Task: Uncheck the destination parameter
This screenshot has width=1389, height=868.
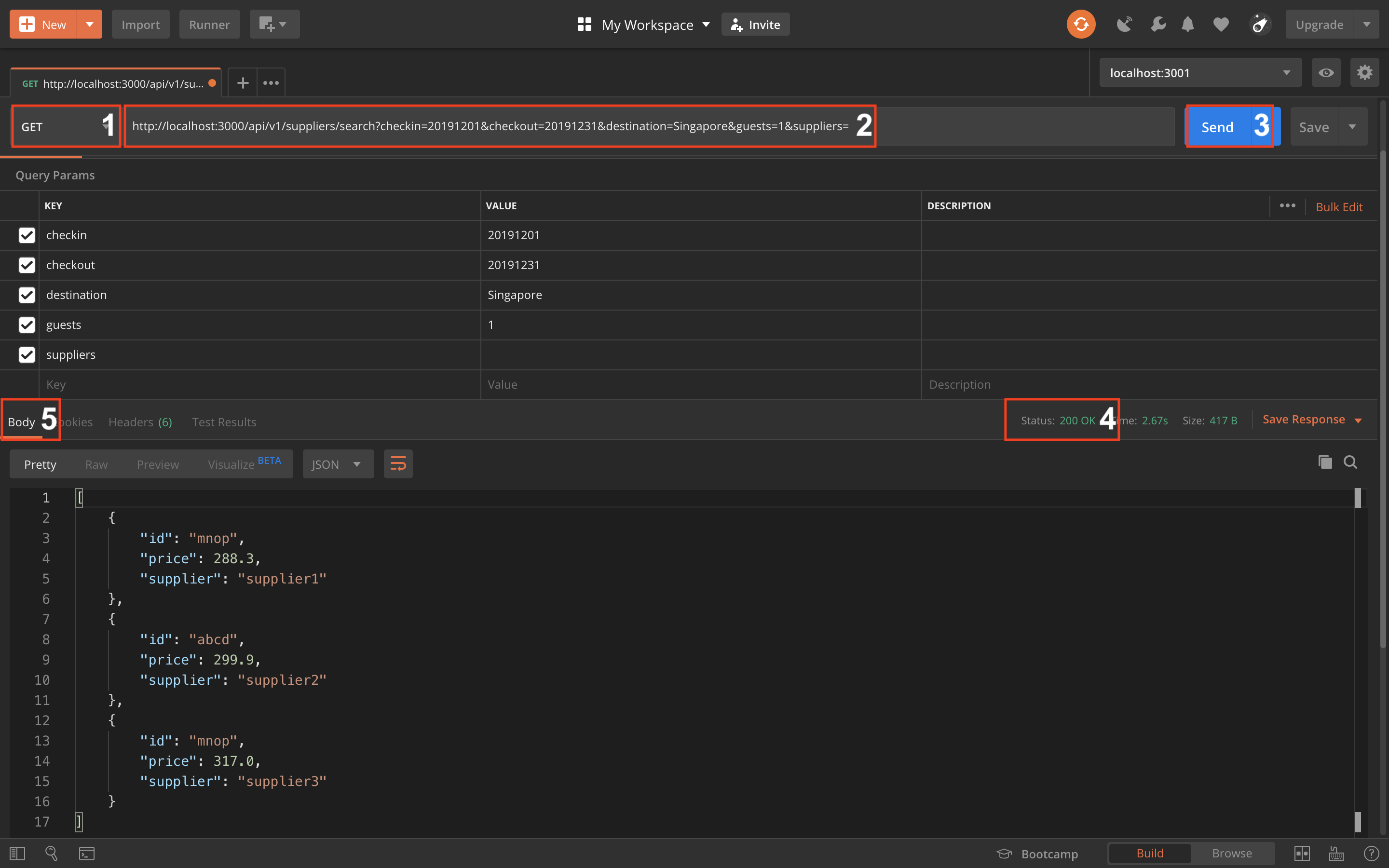Action: pyautogui.click(x=27, y=295)
